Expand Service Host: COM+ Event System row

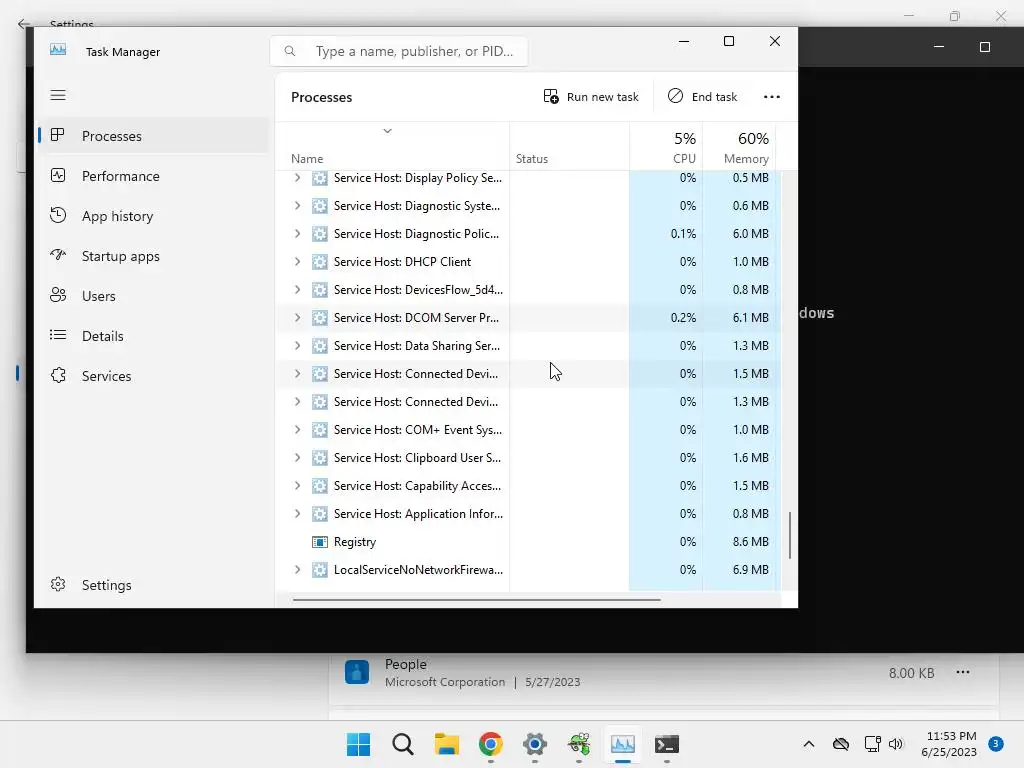click(x=297, y=430)
